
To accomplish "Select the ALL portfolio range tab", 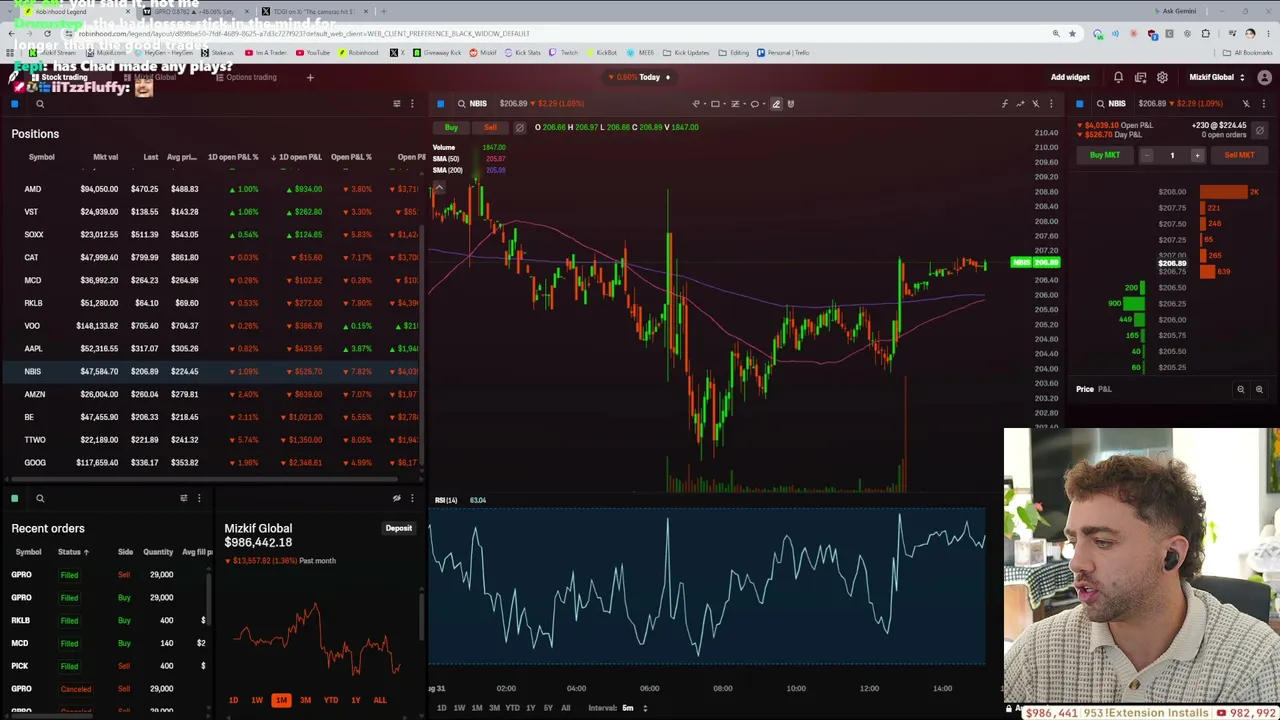I will pos(380,700).
